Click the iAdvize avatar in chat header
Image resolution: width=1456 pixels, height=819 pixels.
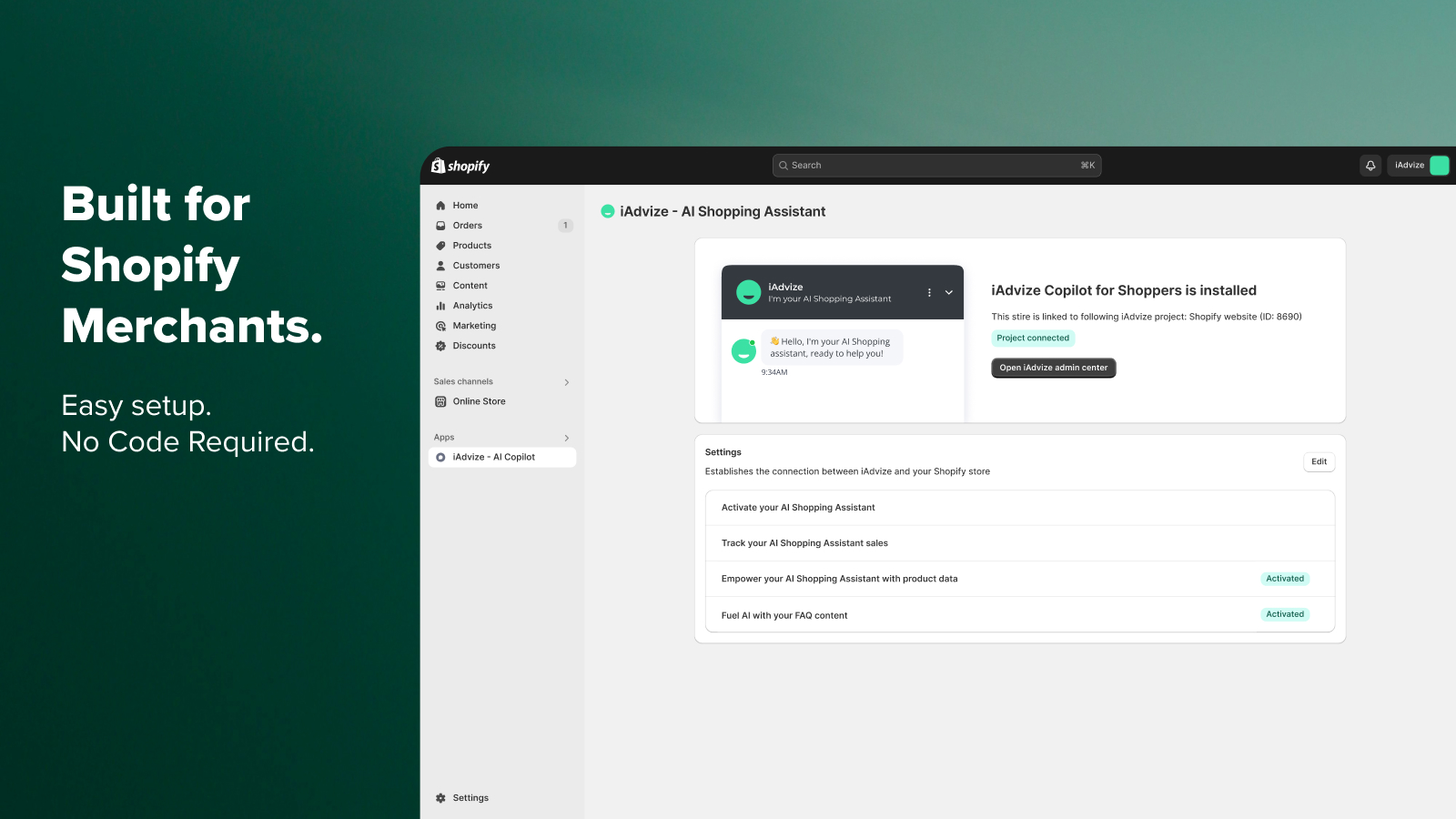[x=748, y=292]
